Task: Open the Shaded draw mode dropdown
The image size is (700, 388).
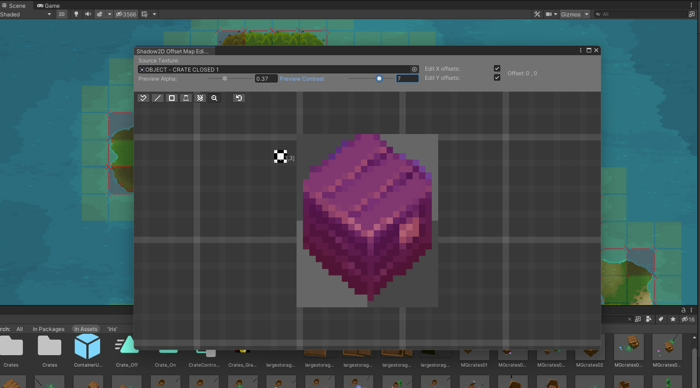Action: coord(26,14)
